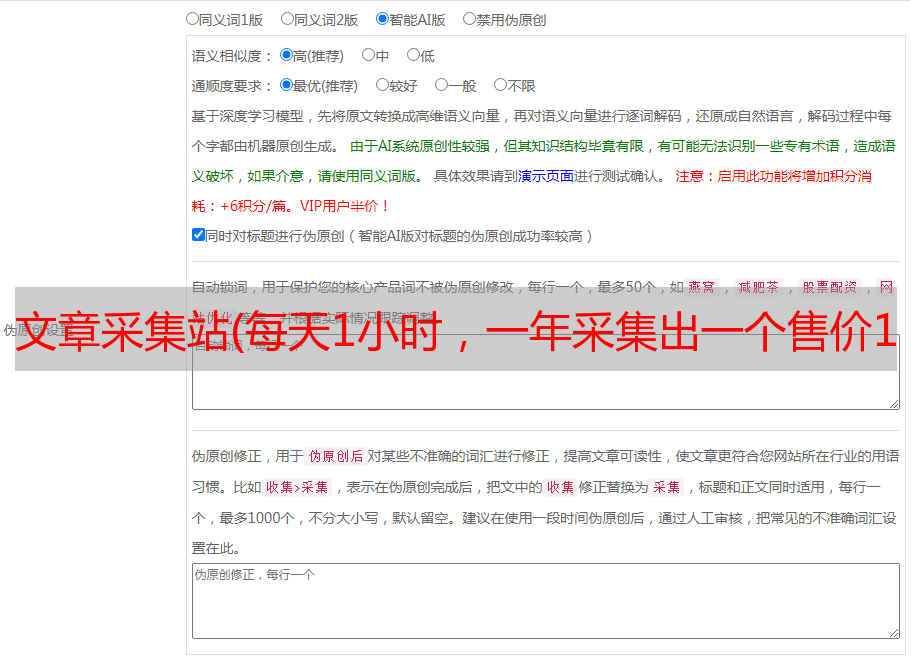911x658 pixels.
Task: Toggle 同时对标题进行伪原创 checkbox
Action: (x=198, y=235)
